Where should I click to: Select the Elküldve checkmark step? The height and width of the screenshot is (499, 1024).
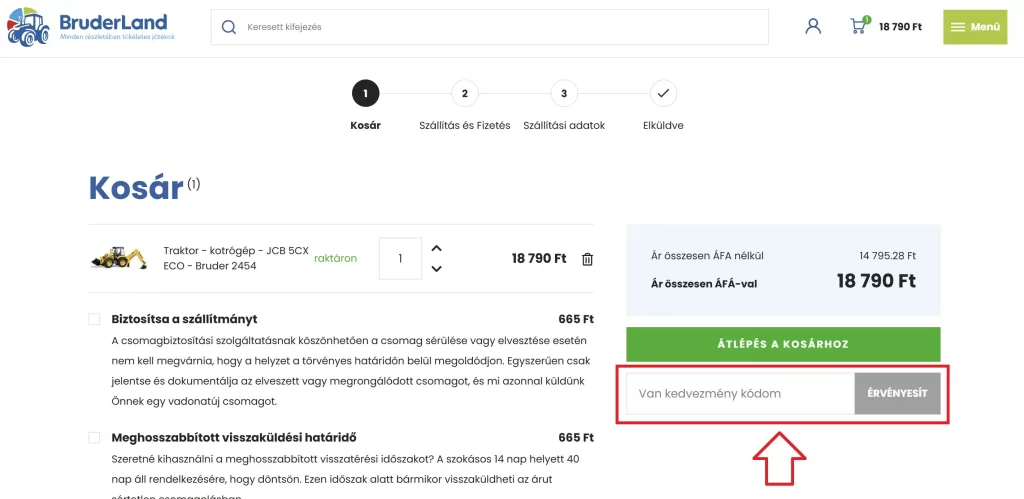pos(664,93)
